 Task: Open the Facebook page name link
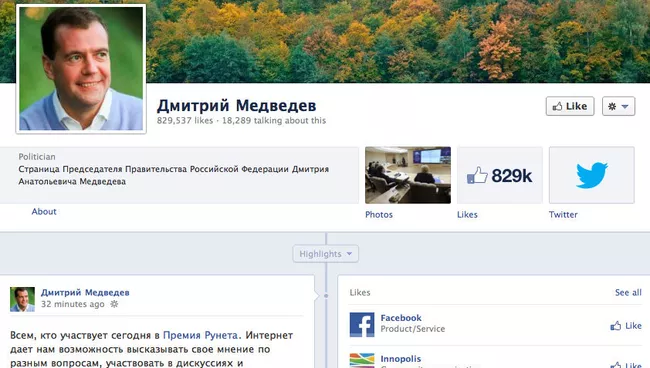[x=401, y=318]
